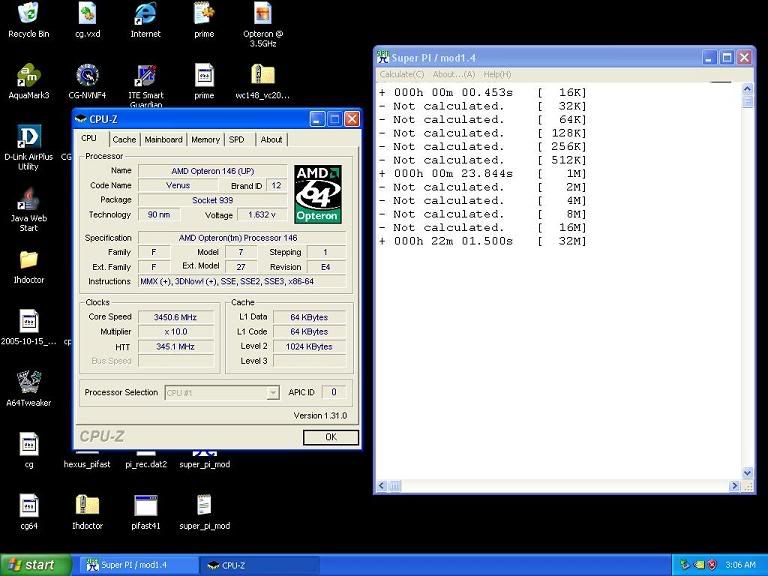Click the Super PI title bar icon
768x576 pixels.
tap(383, 57)
